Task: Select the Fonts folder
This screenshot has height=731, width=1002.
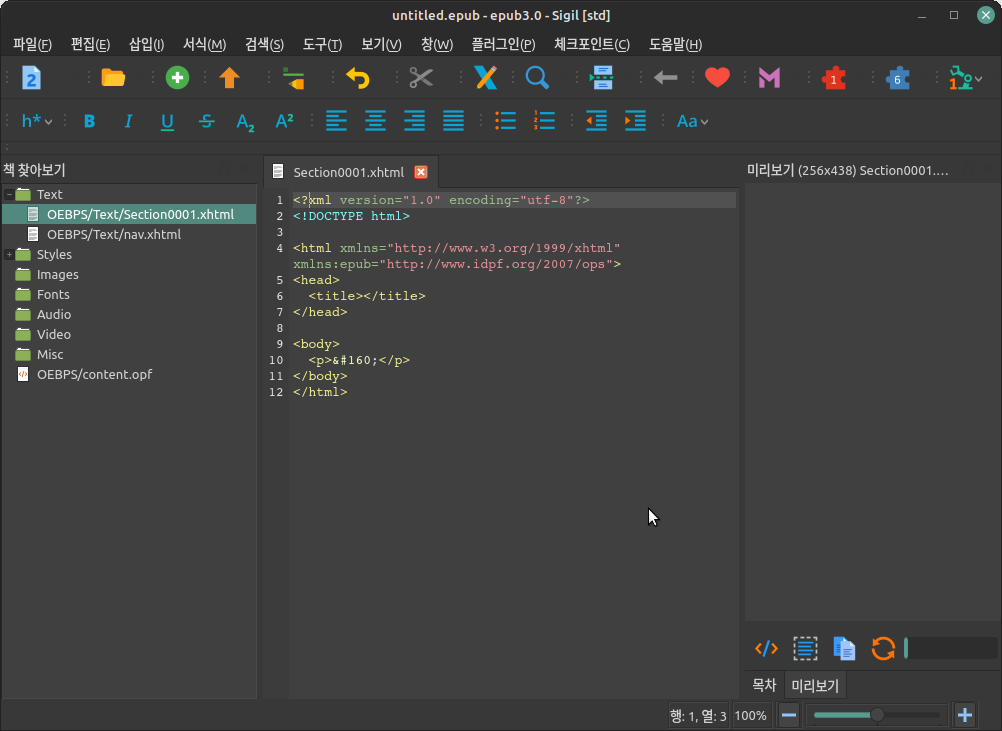Action: [53, 295]
